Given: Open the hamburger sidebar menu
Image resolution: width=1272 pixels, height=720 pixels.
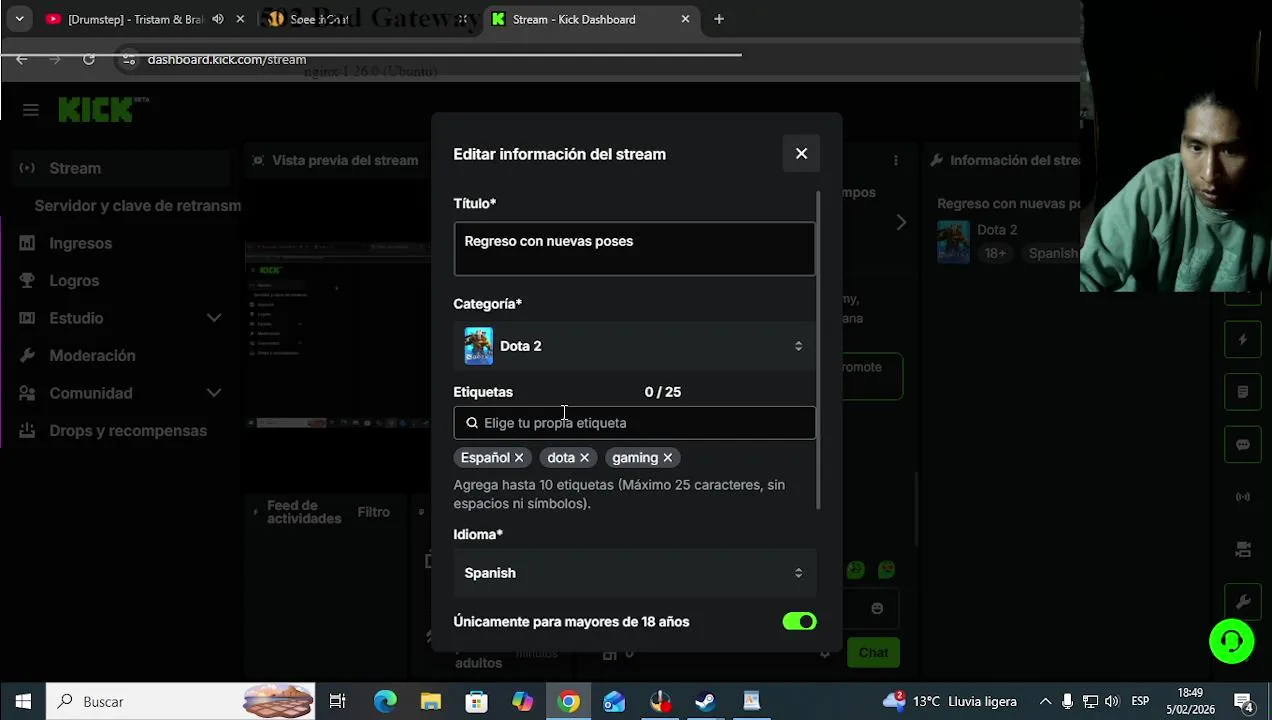Looking at the screenshot, I should point(30,110).
